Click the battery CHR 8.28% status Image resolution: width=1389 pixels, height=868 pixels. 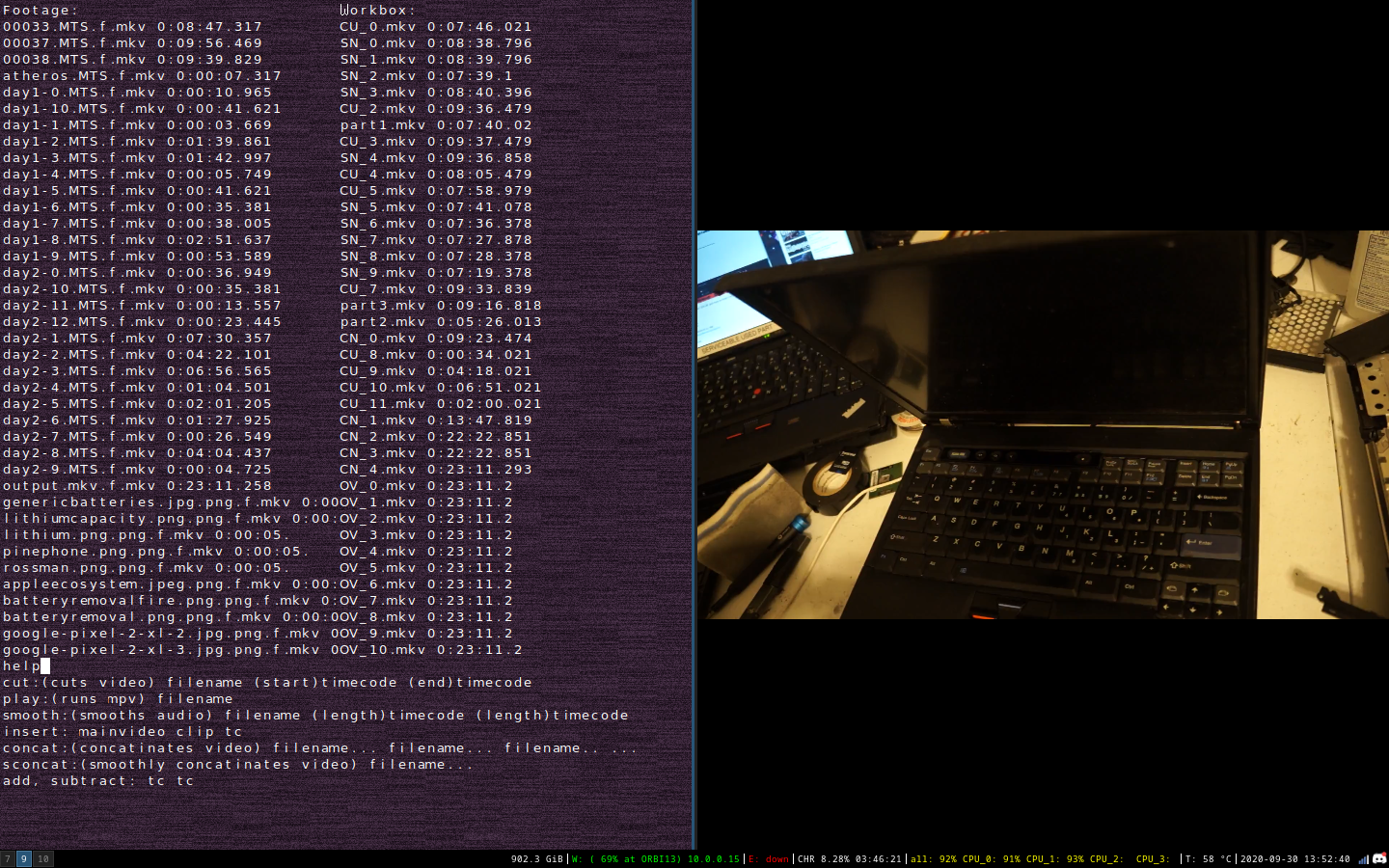click(x=850, y=859)
